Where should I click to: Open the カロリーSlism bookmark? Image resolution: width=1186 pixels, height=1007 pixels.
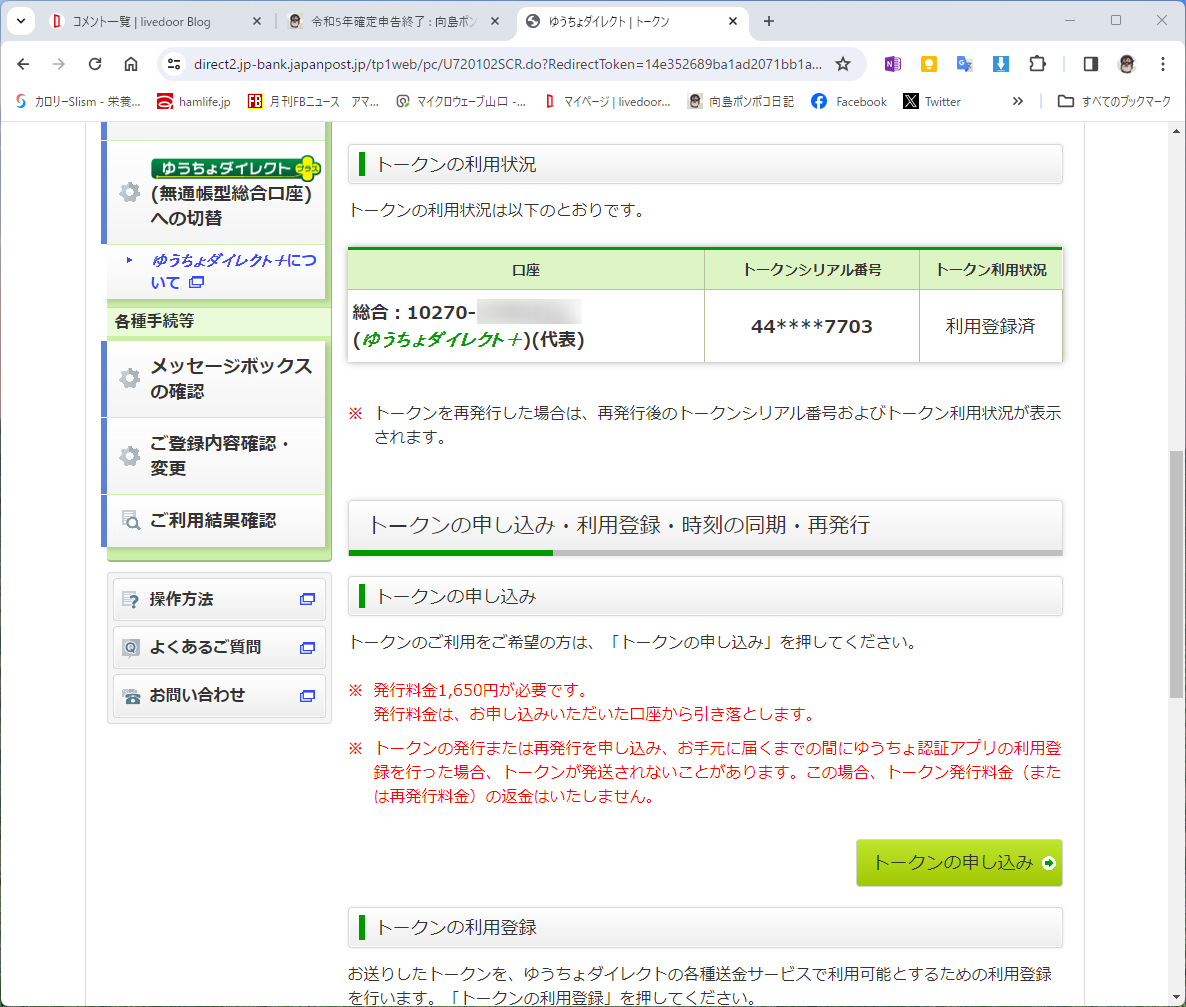click(78, 101)
